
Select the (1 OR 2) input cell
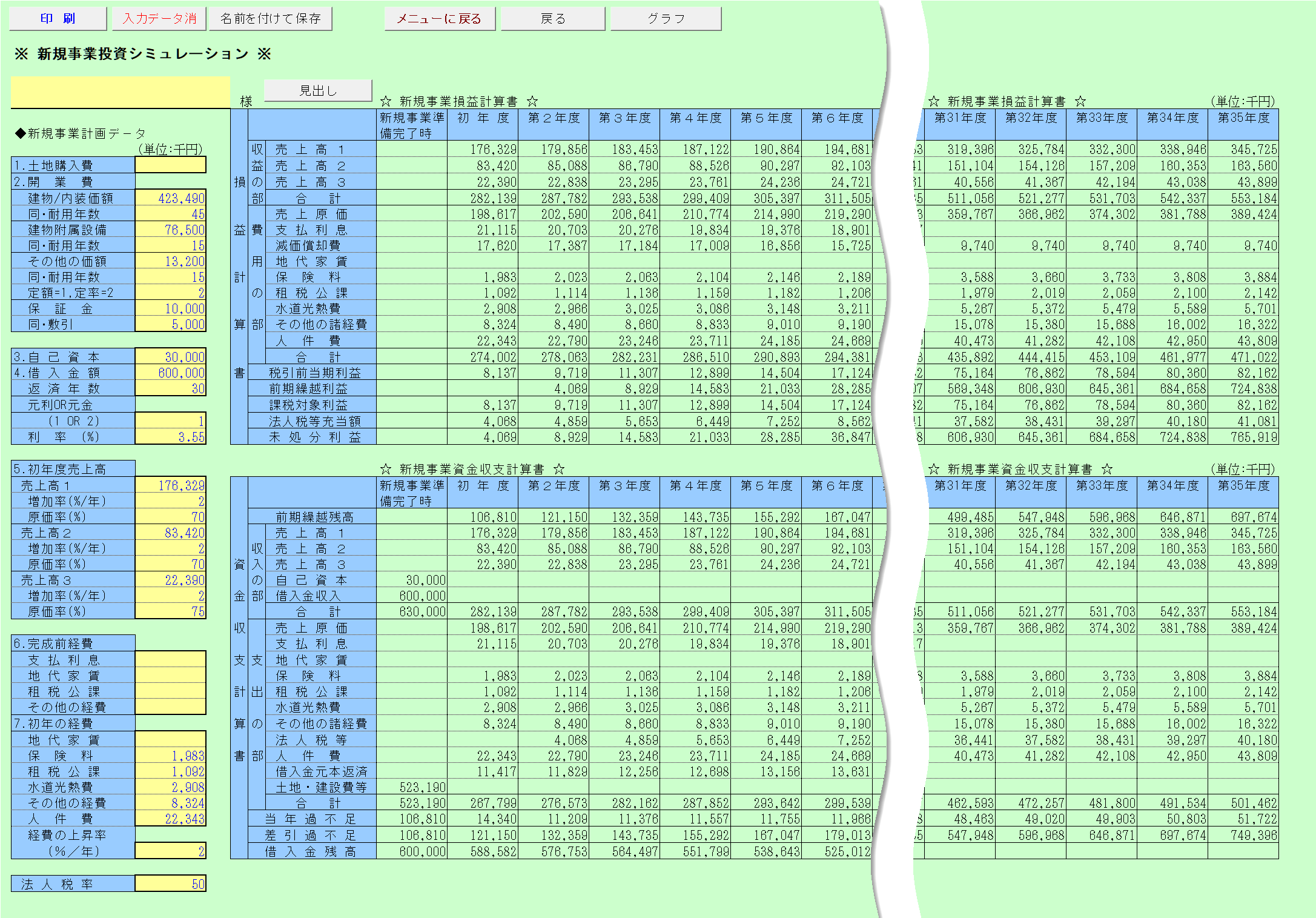click(x=170, y=421)
